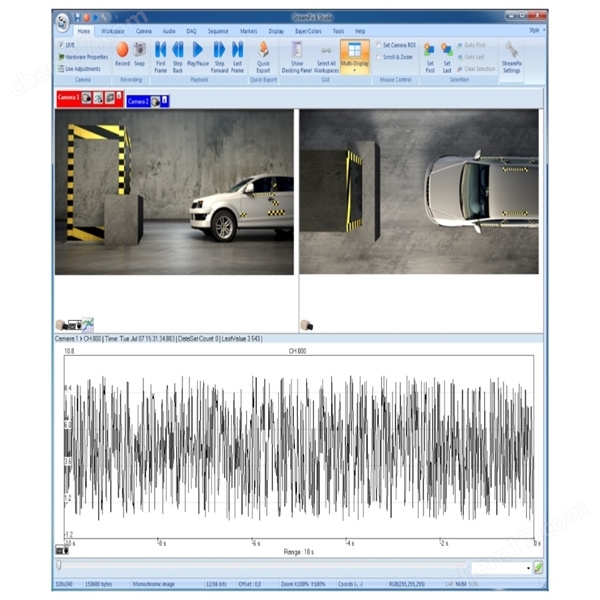Click Goto Last in Selection group

pyautogui.click(x=471, y=57)
